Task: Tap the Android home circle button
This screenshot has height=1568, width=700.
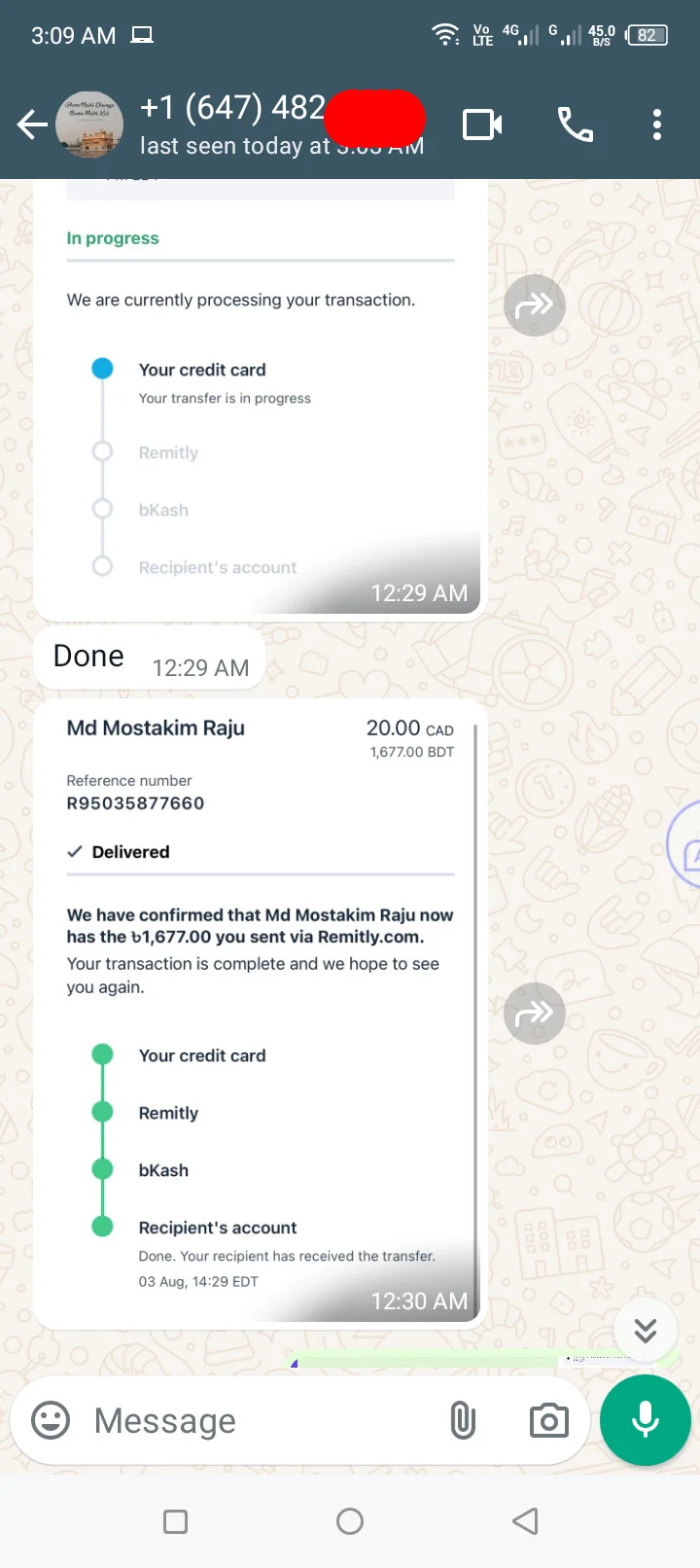Action: pyautogui.click(x=350, y=1521)
